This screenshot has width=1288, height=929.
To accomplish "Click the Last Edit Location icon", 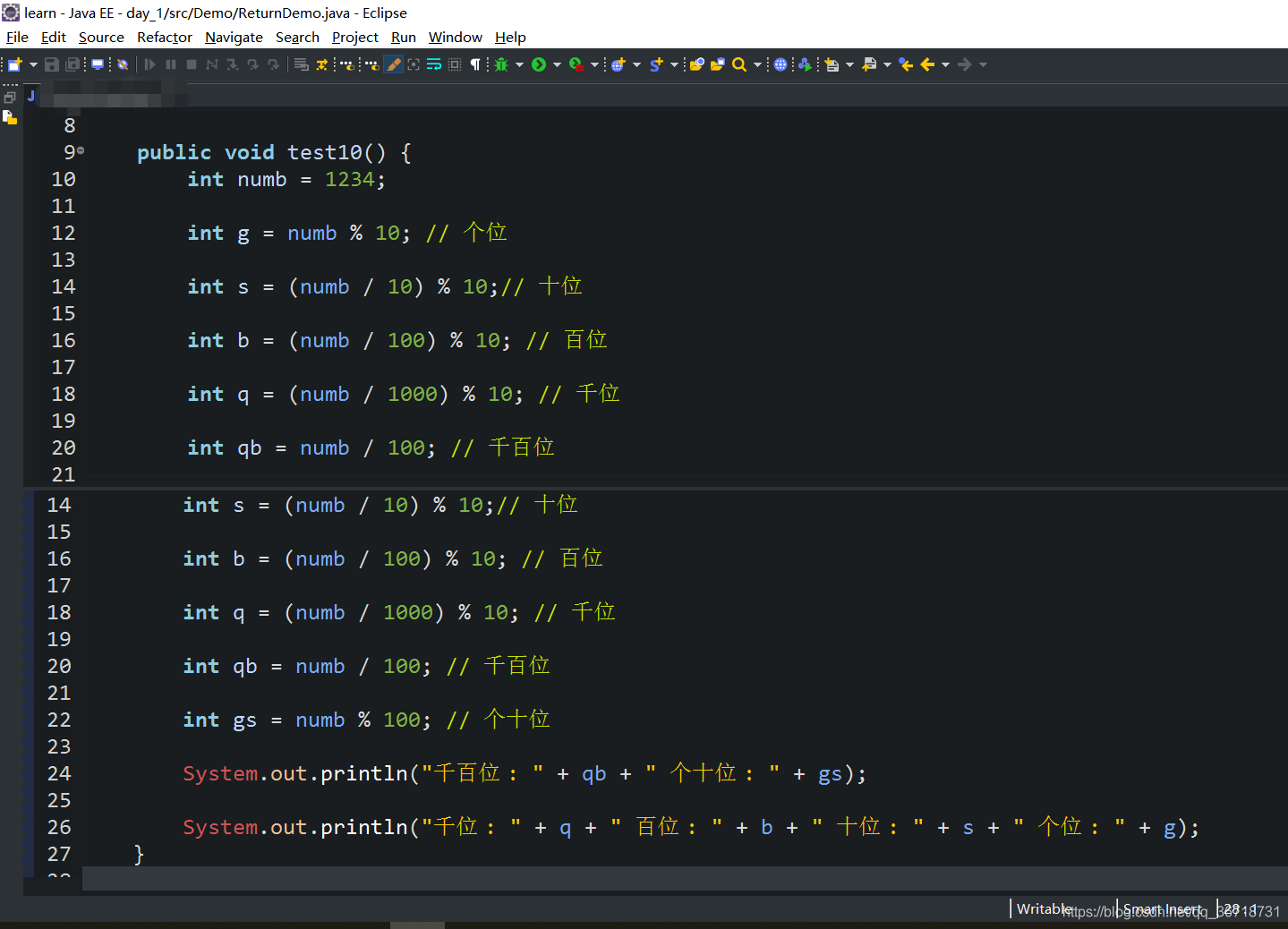I will tap(906, 64).
